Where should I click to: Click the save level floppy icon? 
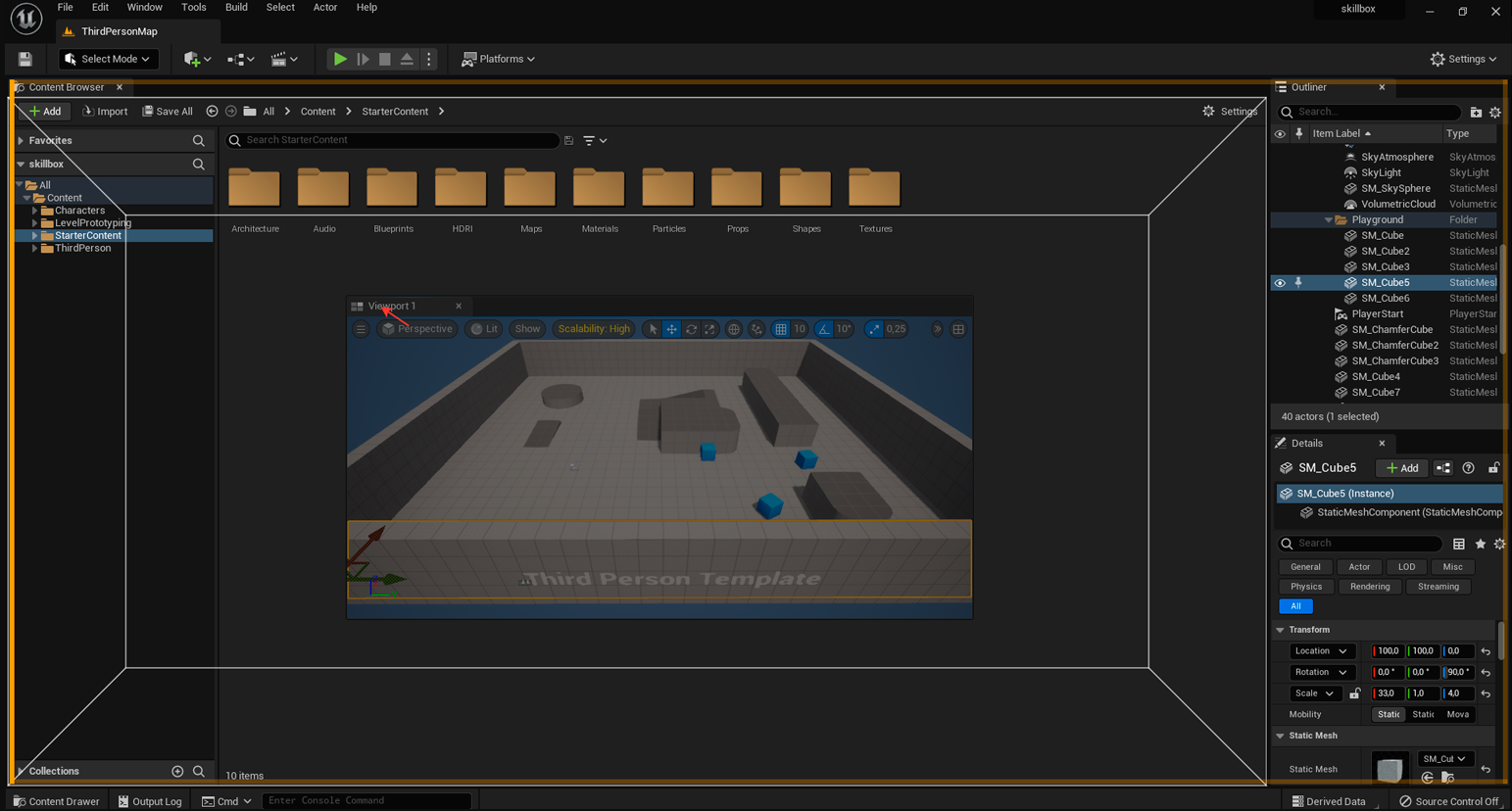pyautogui.click(x=25, y=59)
